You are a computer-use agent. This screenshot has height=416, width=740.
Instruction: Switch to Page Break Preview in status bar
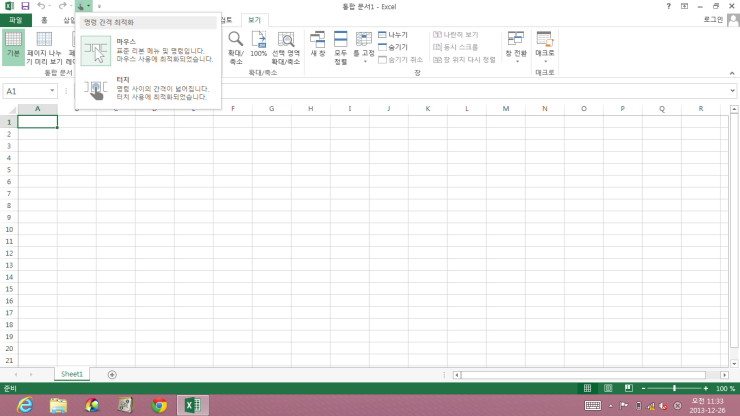point(629,388)
